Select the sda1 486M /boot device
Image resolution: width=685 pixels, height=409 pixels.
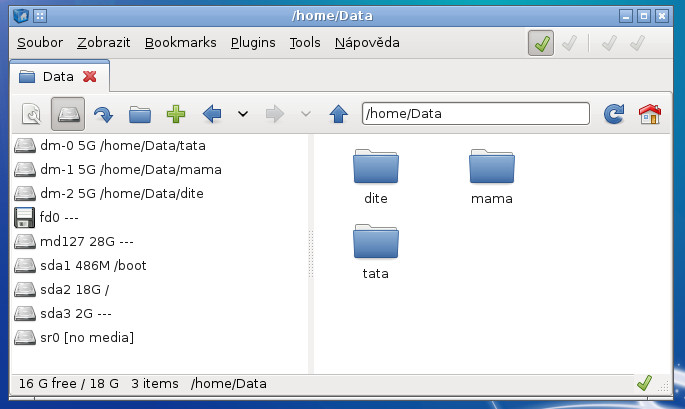(x=159, y=265)
